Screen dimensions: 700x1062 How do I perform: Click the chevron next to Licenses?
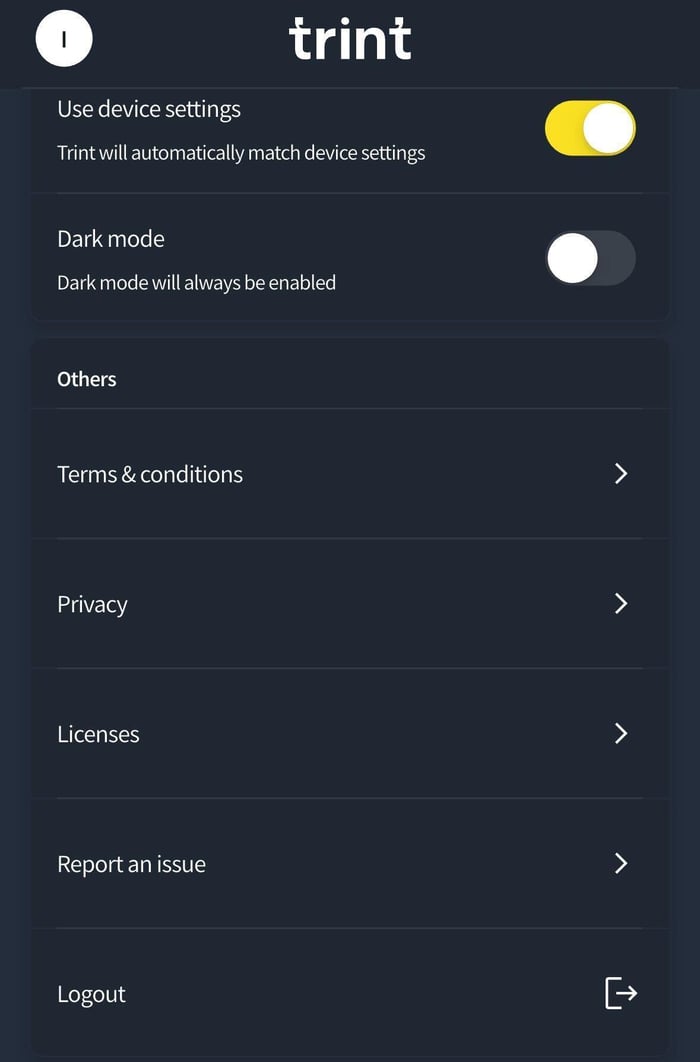[x=621, y=733]
